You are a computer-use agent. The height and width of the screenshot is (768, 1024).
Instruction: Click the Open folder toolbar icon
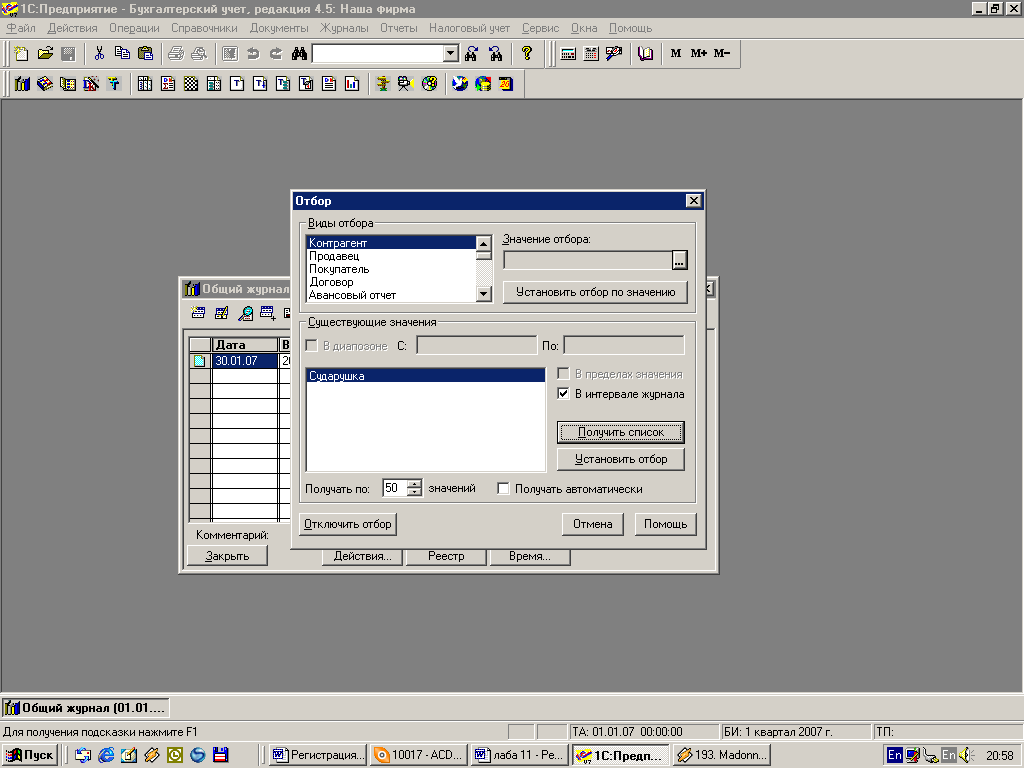pyautogui.click(x=45, y=54)
